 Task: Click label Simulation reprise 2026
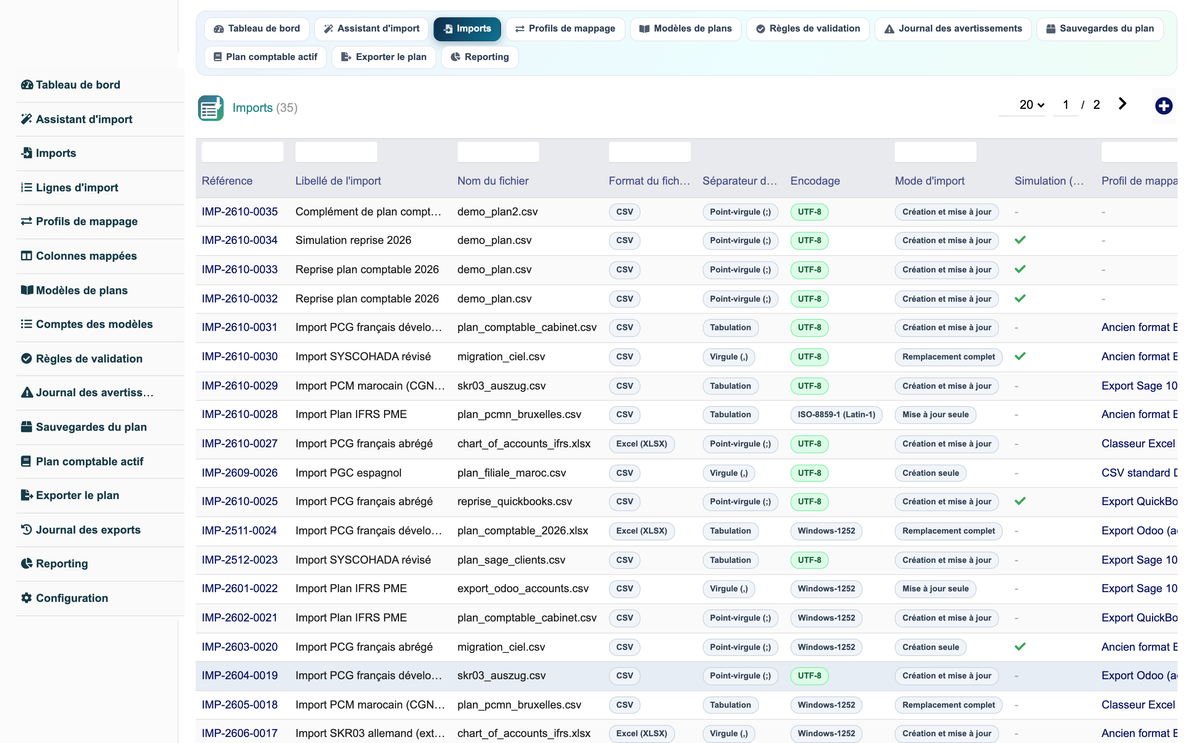pos(354,241)
